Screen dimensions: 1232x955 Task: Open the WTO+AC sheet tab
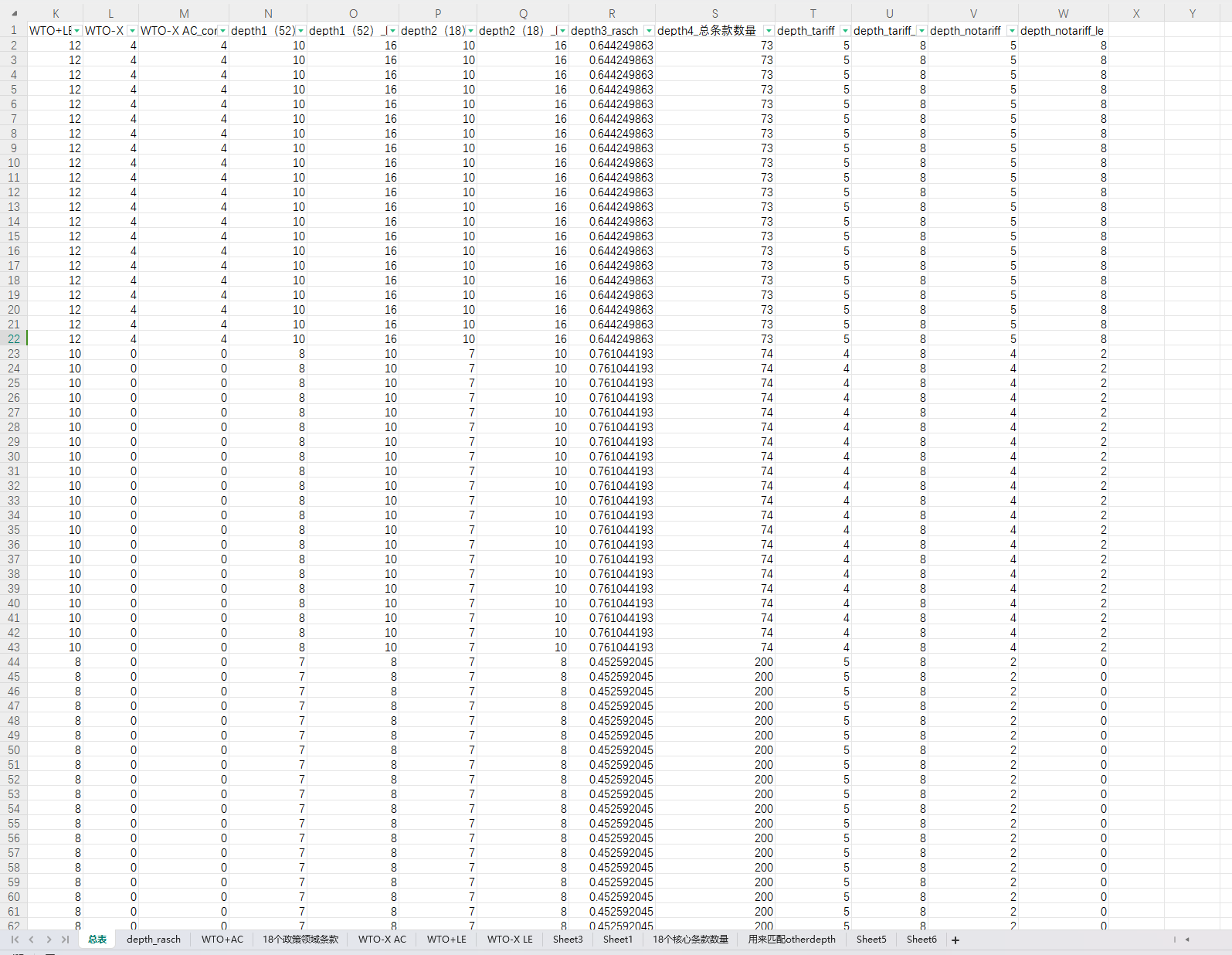(222, 940)
